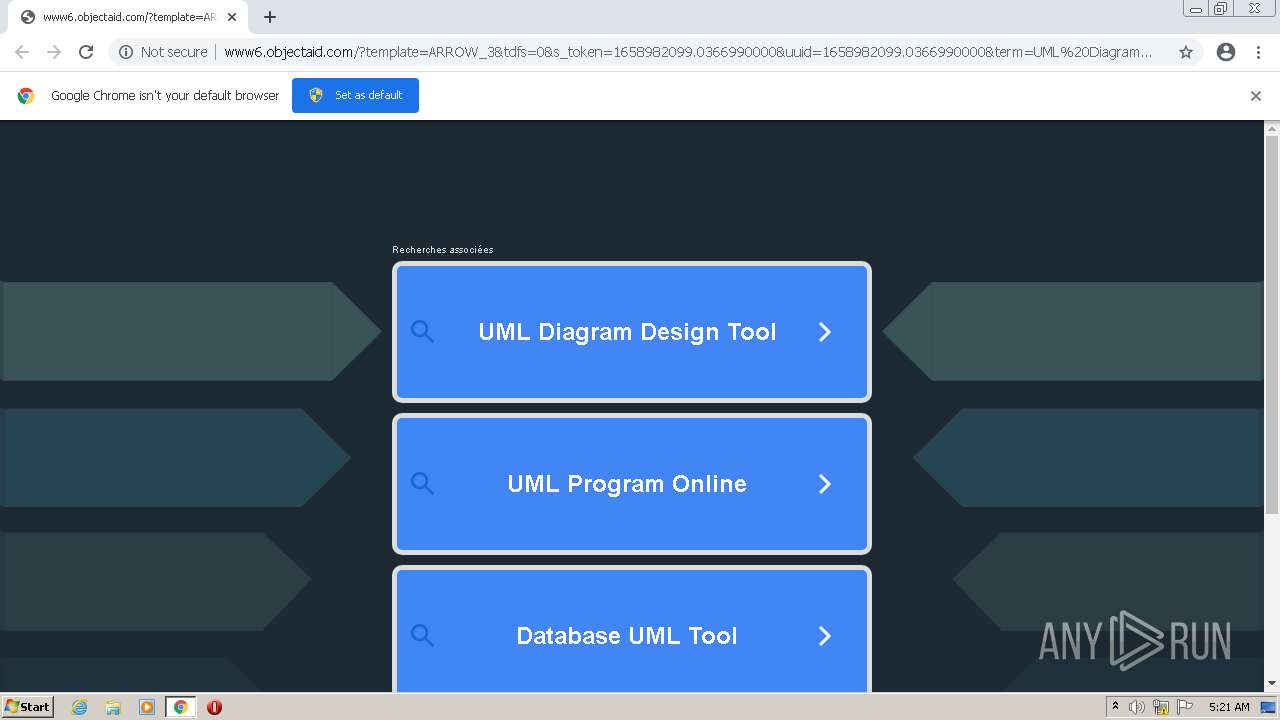Click the Chrome logo in the notification bar
The width and height of the screenshot is (1280, 720).
pos(26,96)
